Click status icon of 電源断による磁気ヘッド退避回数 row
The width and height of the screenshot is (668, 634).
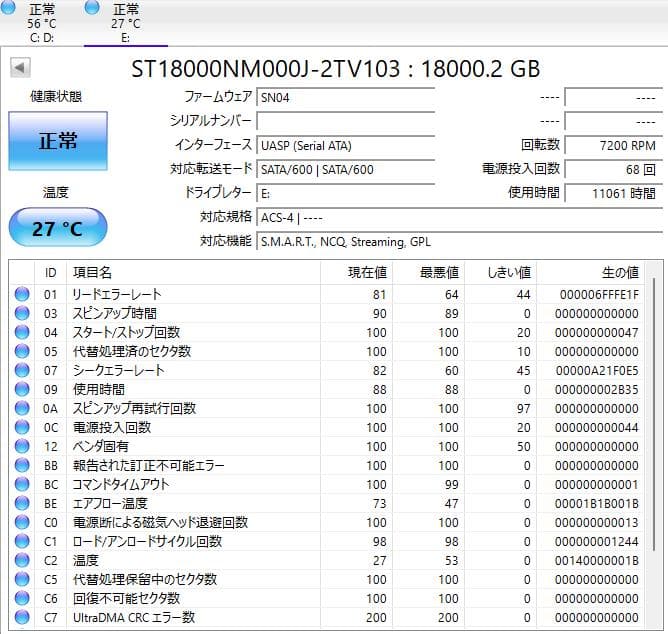coord(22,522)
